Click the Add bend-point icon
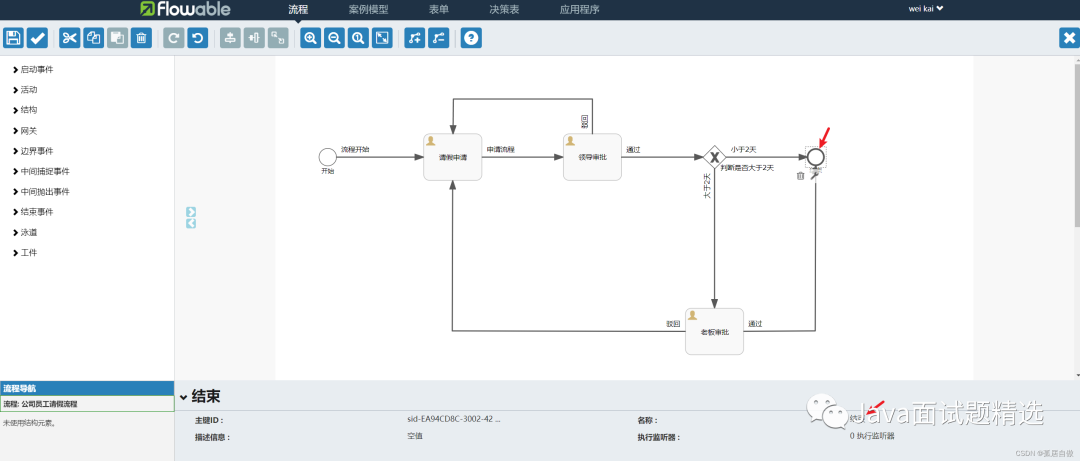The width and height of the screenshot is (1080, 461). (415, 38)
